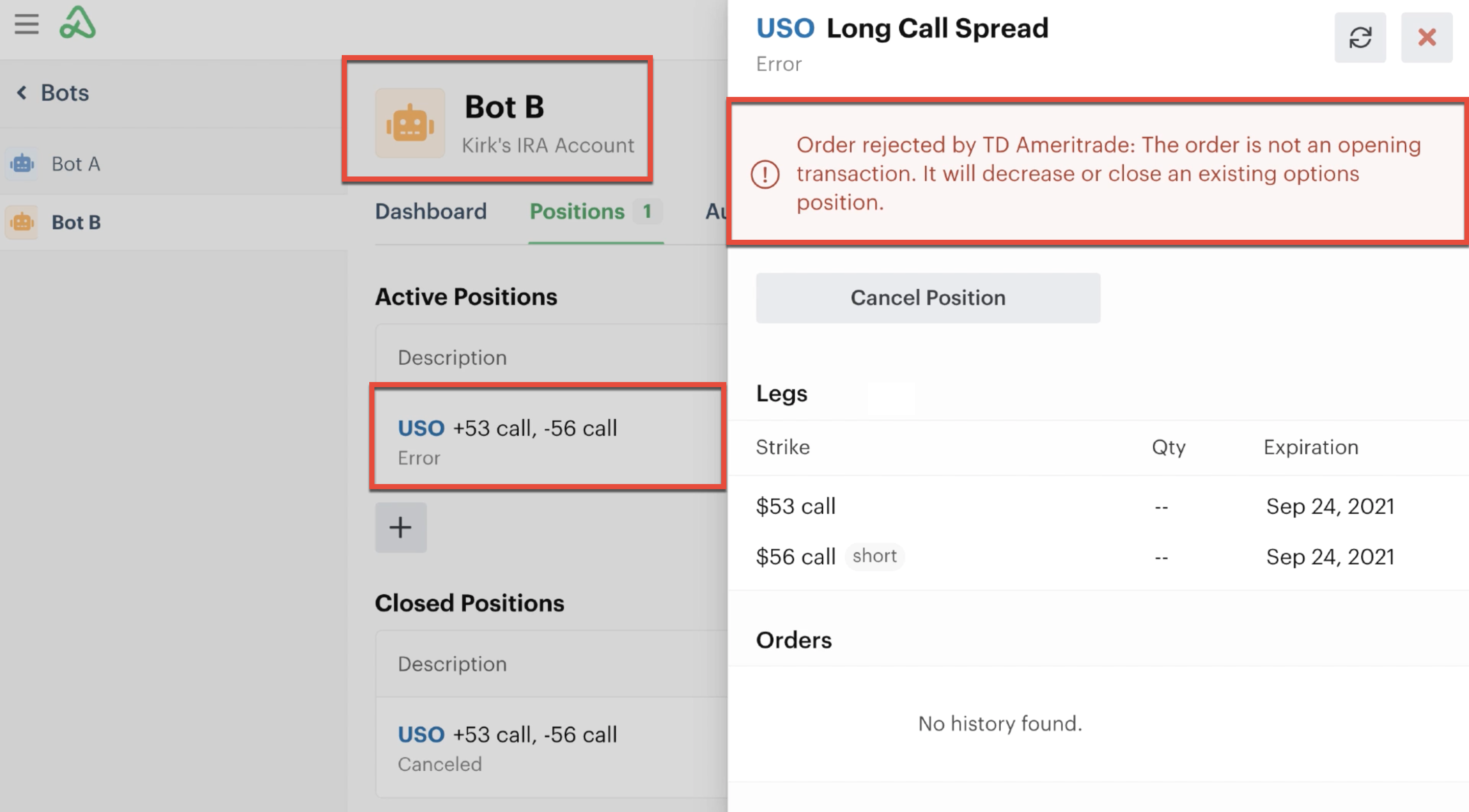Screen dimensions: 1469x812
Task: Close the Long Call Spread panel
Action: (1427, 38)
